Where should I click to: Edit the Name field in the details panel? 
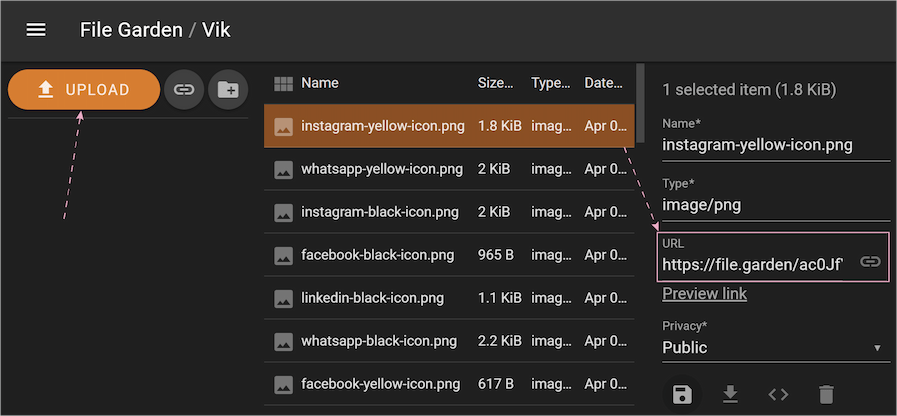click(x=776, y=145)
